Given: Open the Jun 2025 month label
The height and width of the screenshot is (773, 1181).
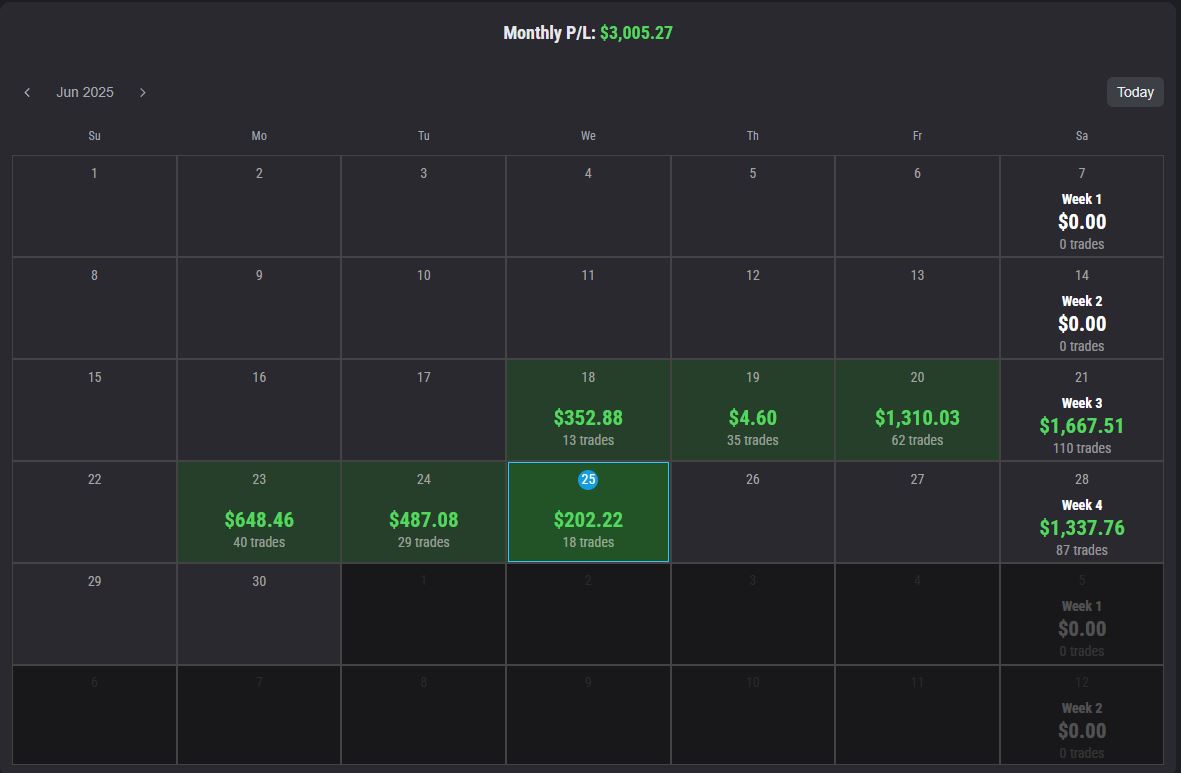Looking at the screenshot, I should coord(85,92).
